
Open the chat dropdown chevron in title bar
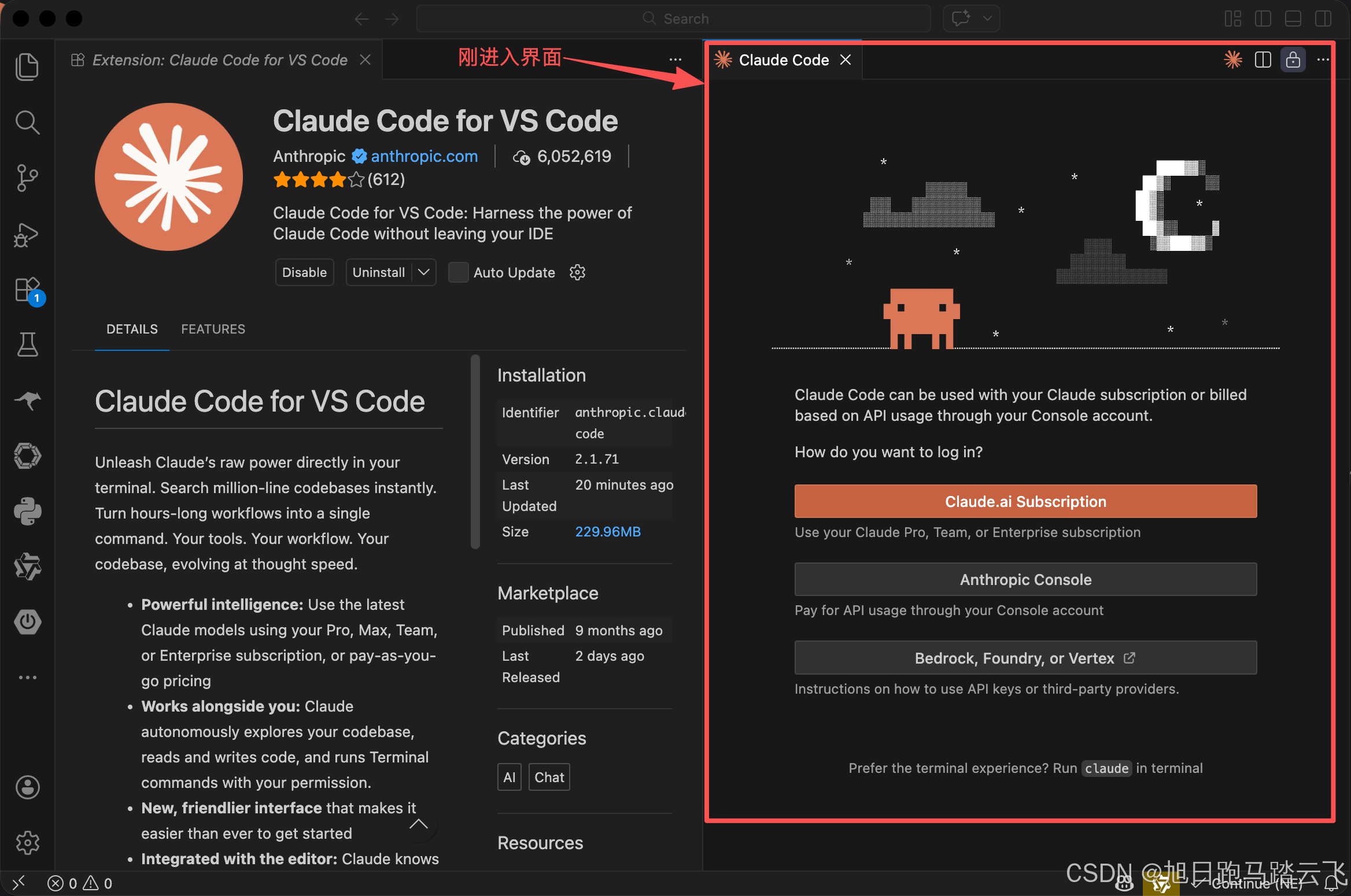[987, 18]
